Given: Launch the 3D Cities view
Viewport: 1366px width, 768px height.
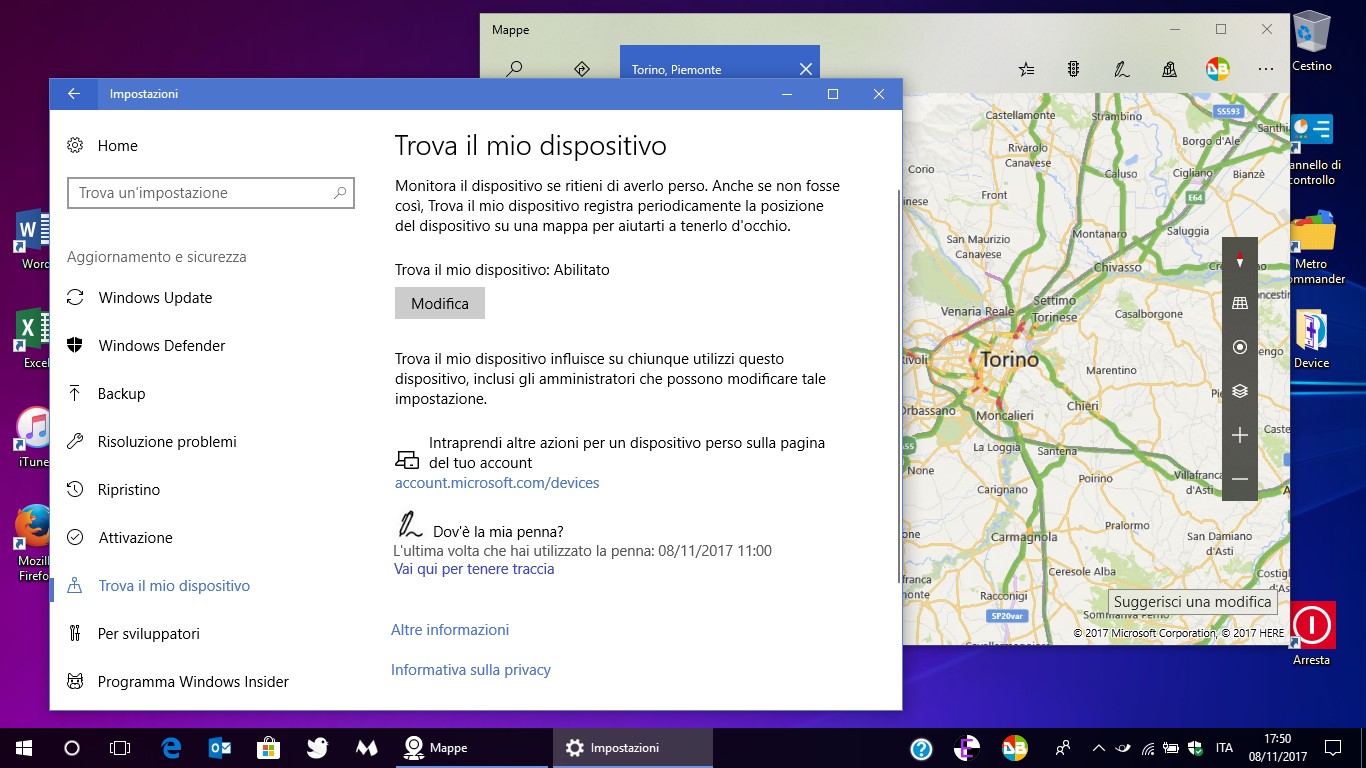Looking at the screenshot, I should tap(1168, 70).
